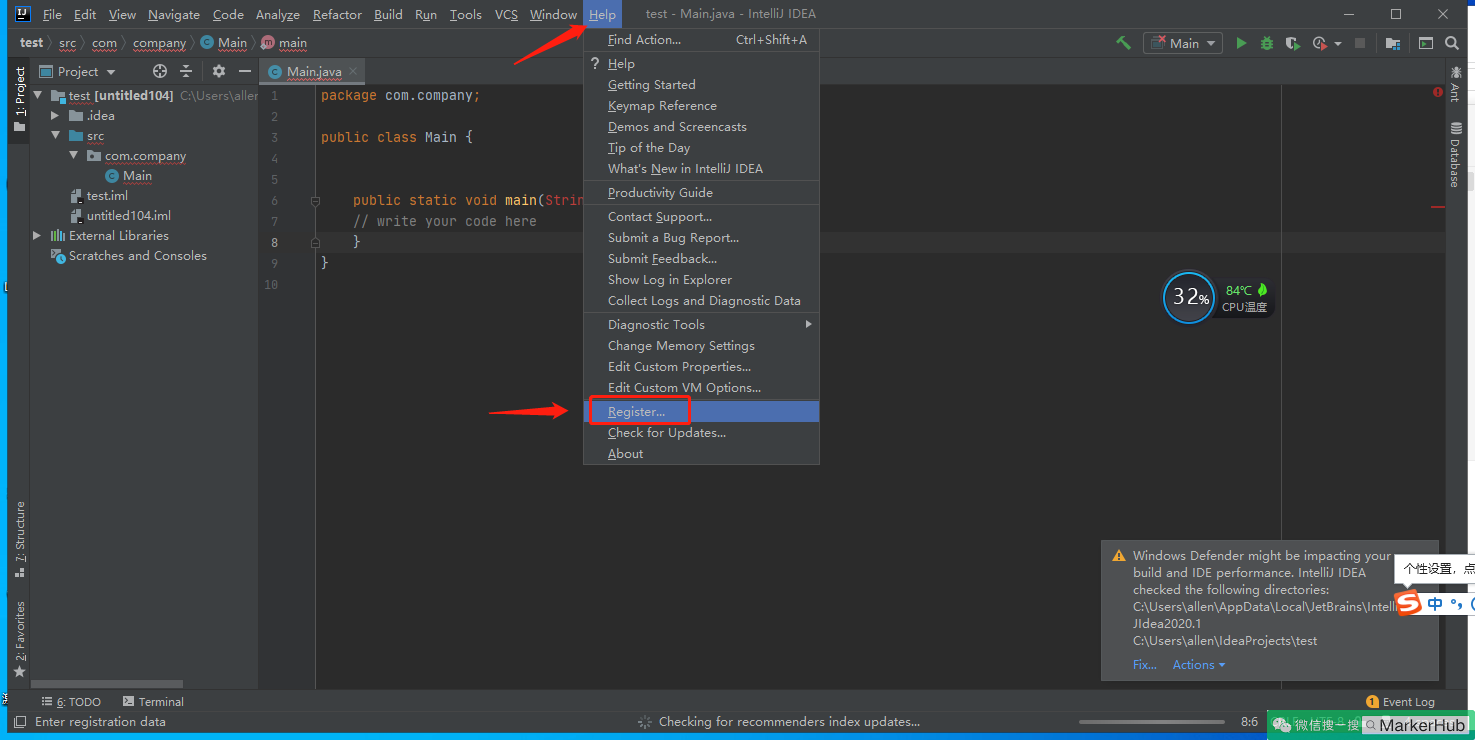Collapse all nodes in Project panel
This screenshot has width=1475, height=740.
click(x=186, y=71)
